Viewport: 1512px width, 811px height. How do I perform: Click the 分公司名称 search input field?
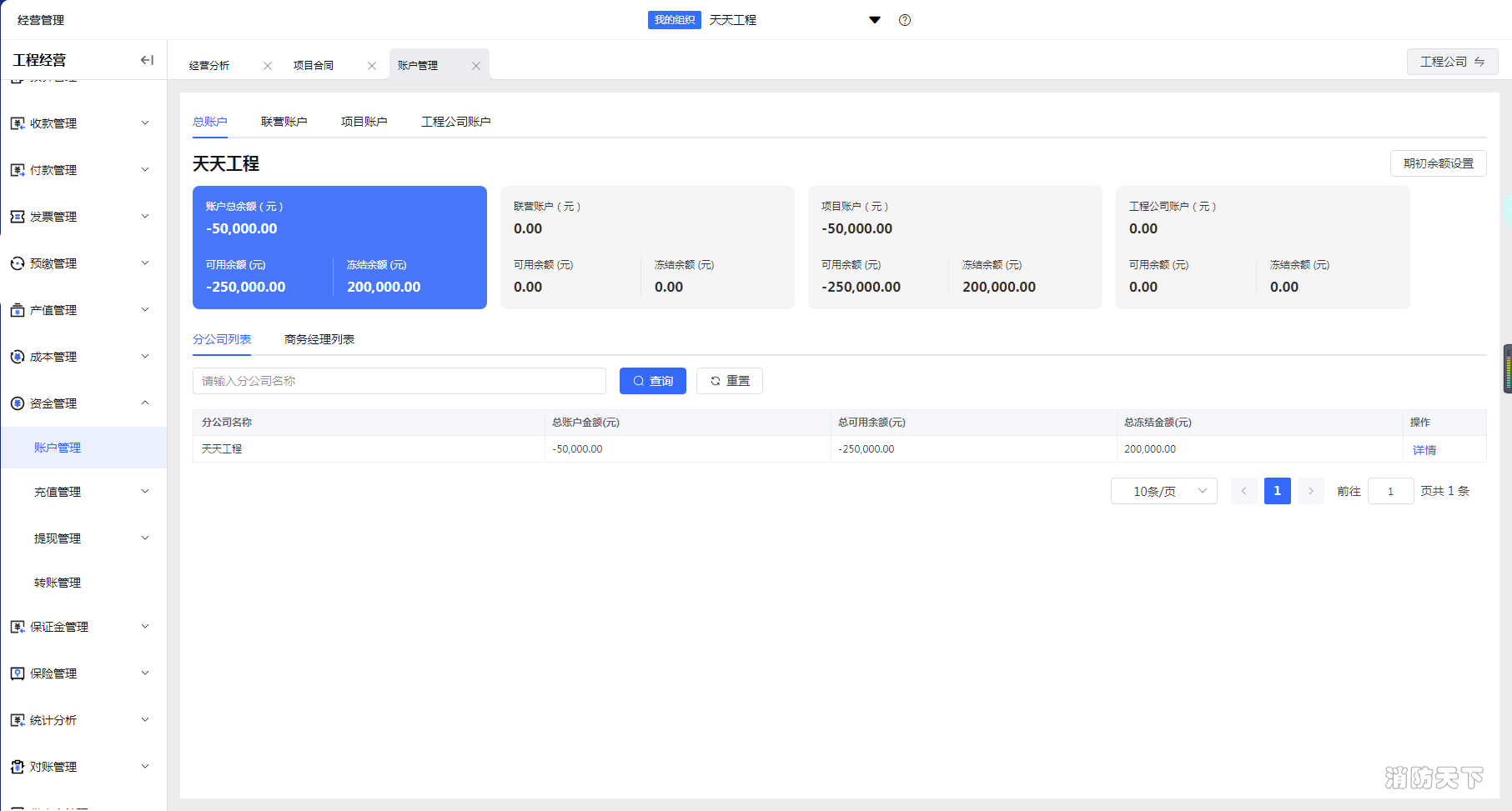pos(399,381)
